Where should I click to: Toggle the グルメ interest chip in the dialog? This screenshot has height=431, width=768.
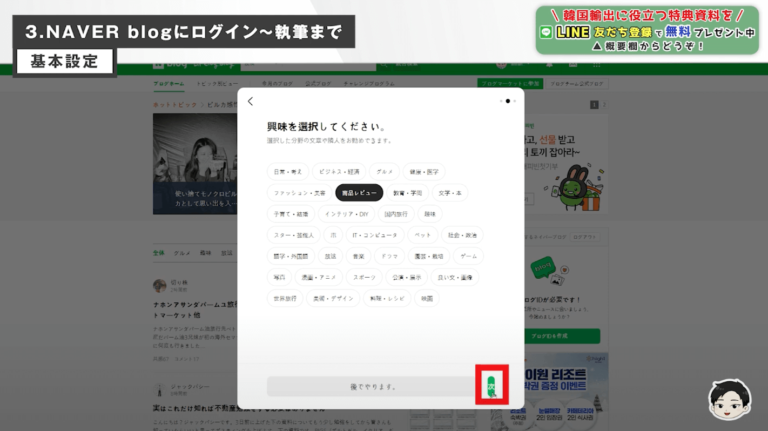tap(384, 172)
